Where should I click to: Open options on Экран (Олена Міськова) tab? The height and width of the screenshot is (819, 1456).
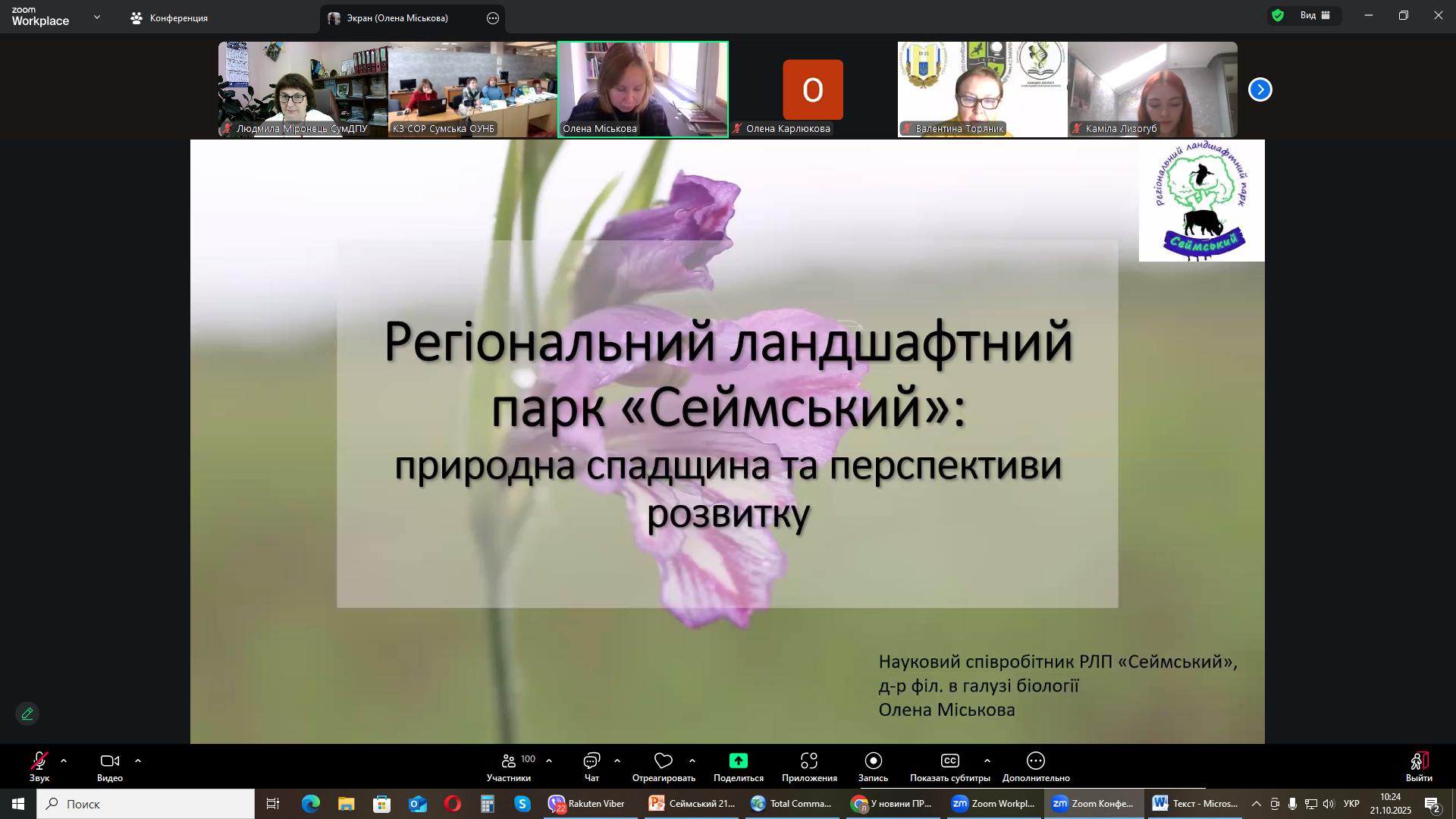tap(493, 18)
